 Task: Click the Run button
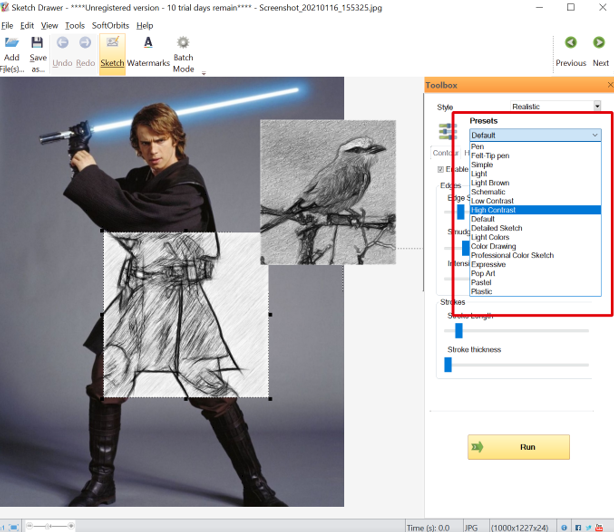(x=518, y=447)
